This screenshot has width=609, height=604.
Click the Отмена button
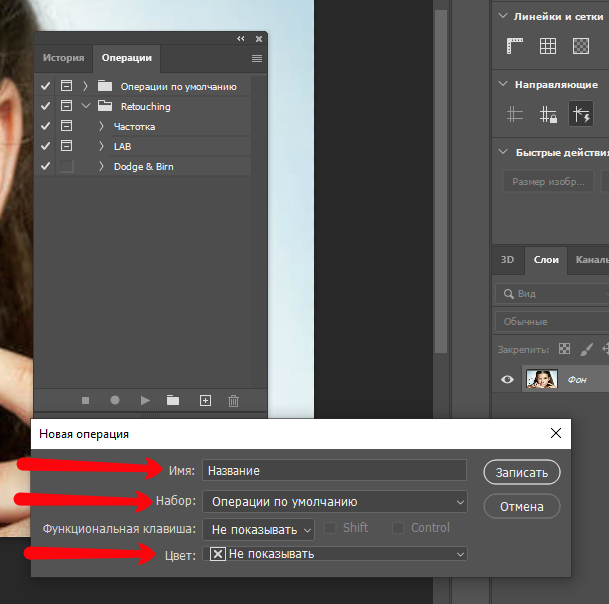(522, 506)
